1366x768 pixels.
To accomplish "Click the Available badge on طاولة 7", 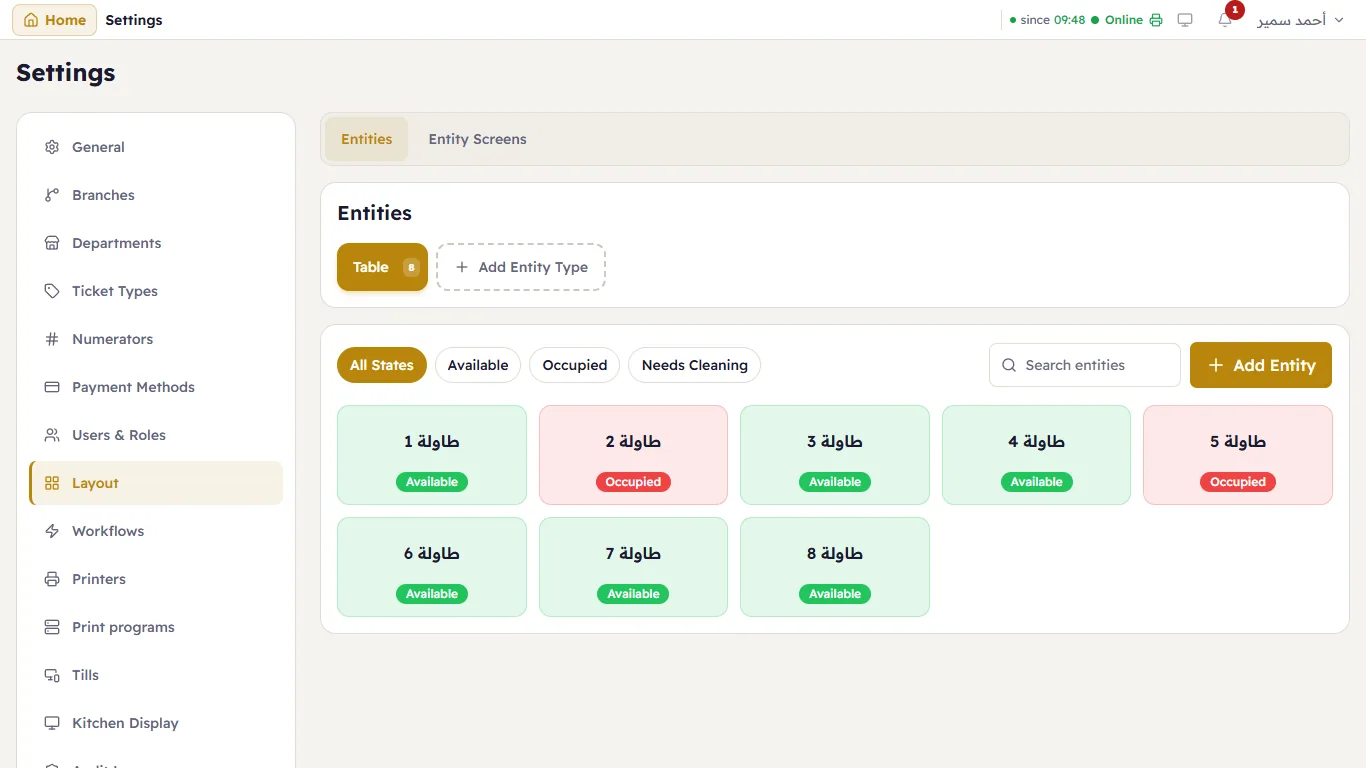I will click(633, 594).
